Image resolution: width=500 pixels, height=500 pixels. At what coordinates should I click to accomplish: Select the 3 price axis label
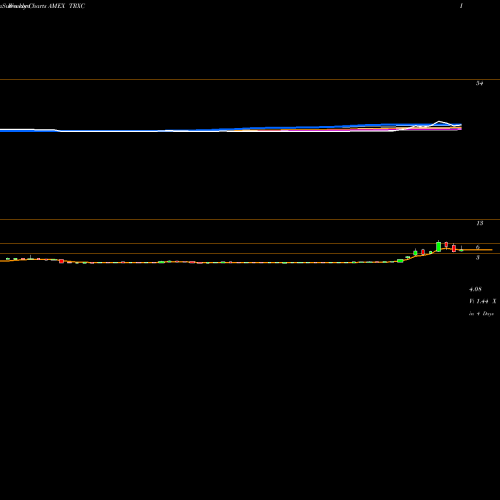478,257
